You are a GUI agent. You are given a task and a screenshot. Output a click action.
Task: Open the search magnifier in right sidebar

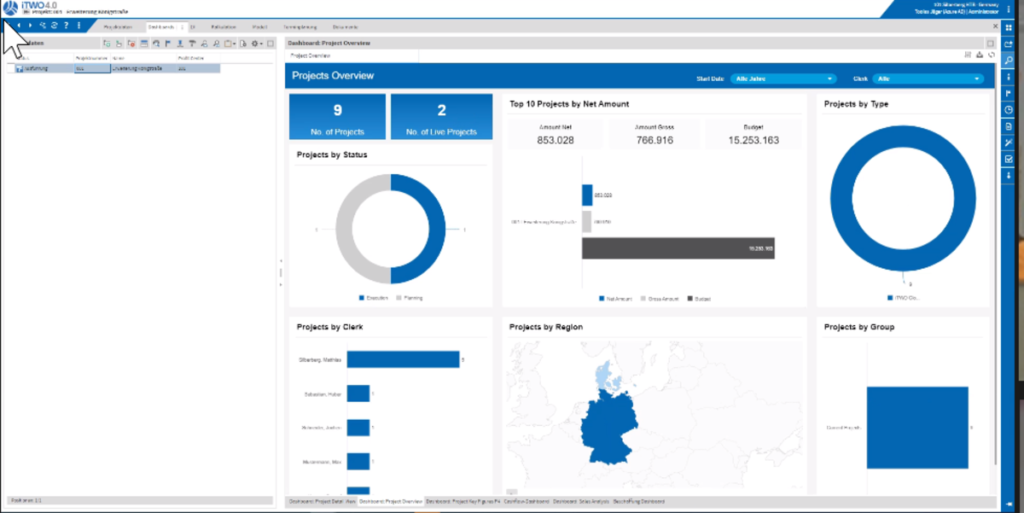pos(1009,60)
